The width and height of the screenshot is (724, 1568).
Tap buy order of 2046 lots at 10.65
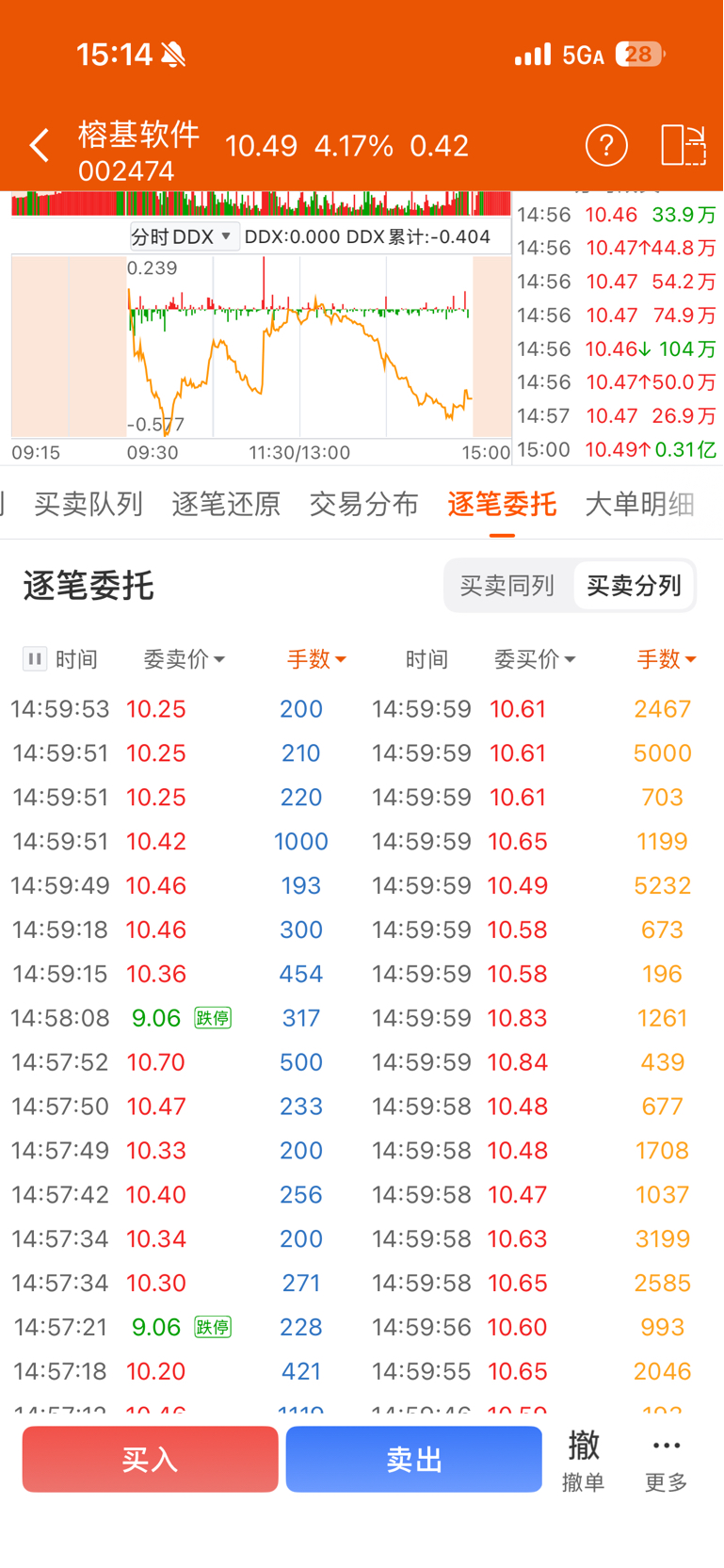click(542, 1371)
